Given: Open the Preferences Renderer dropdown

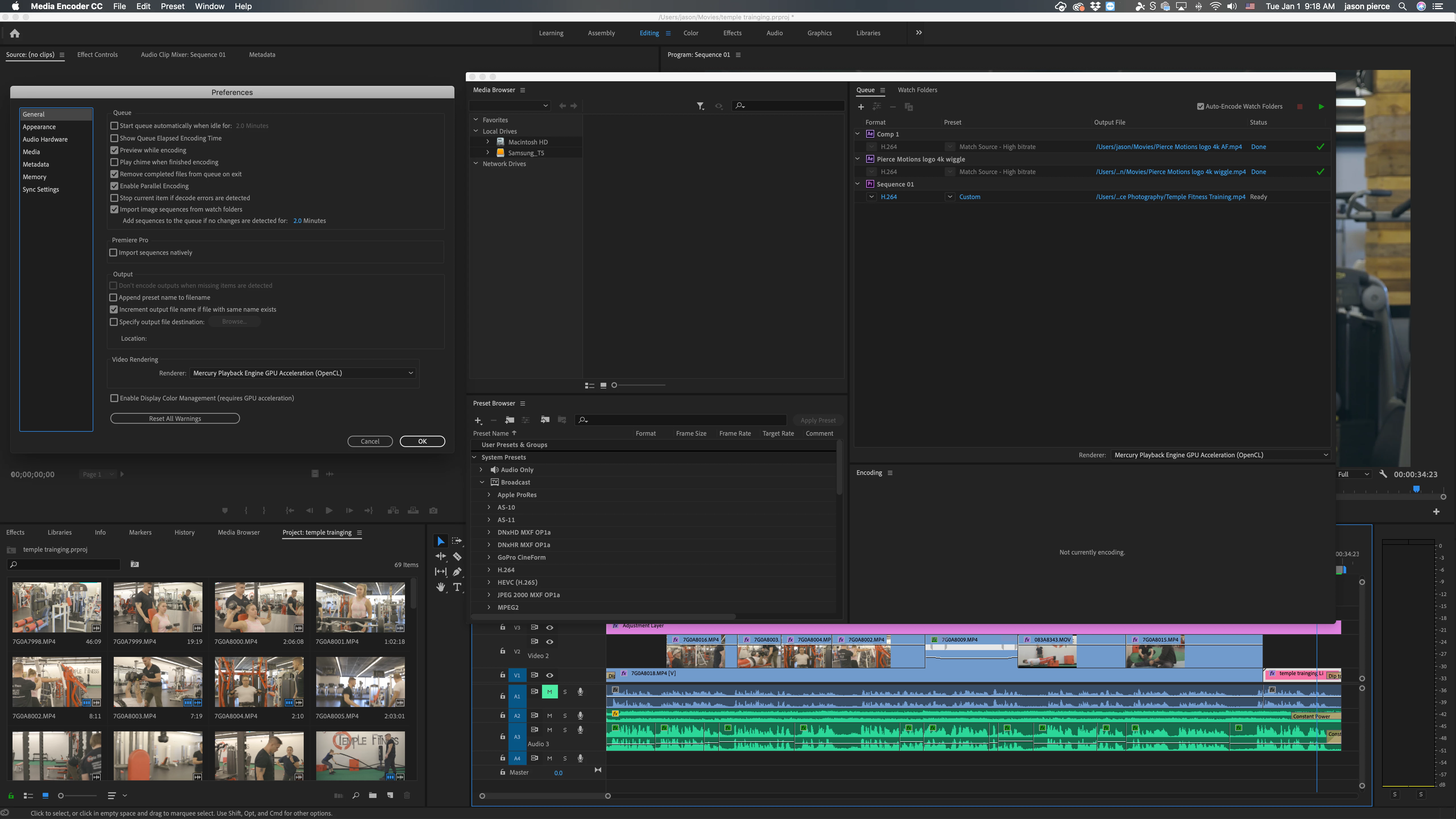Looking at the screenshot, I should [303, 373].
